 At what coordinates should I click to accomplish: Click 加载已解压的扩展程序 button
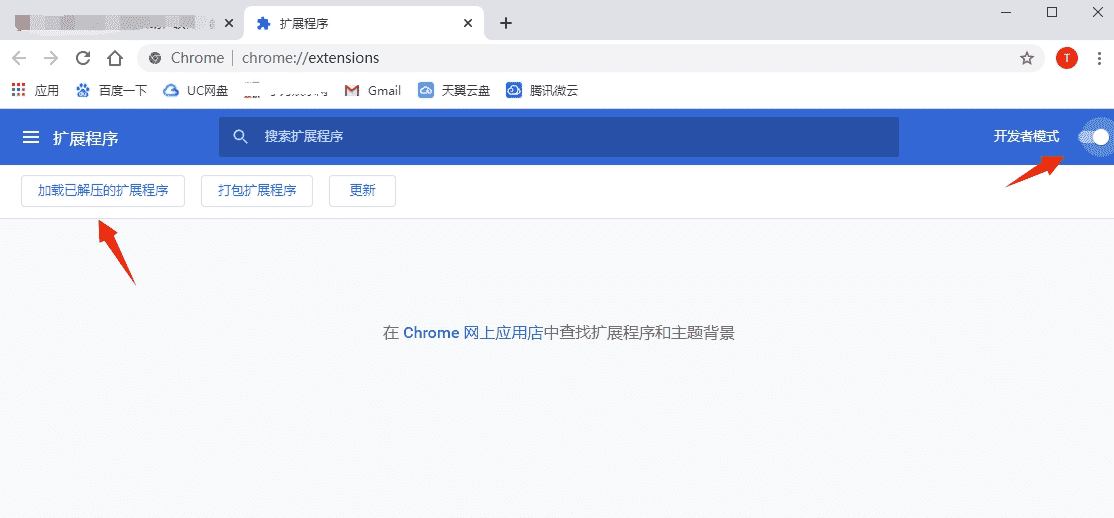pyautogui.click(x=103, y=191)
